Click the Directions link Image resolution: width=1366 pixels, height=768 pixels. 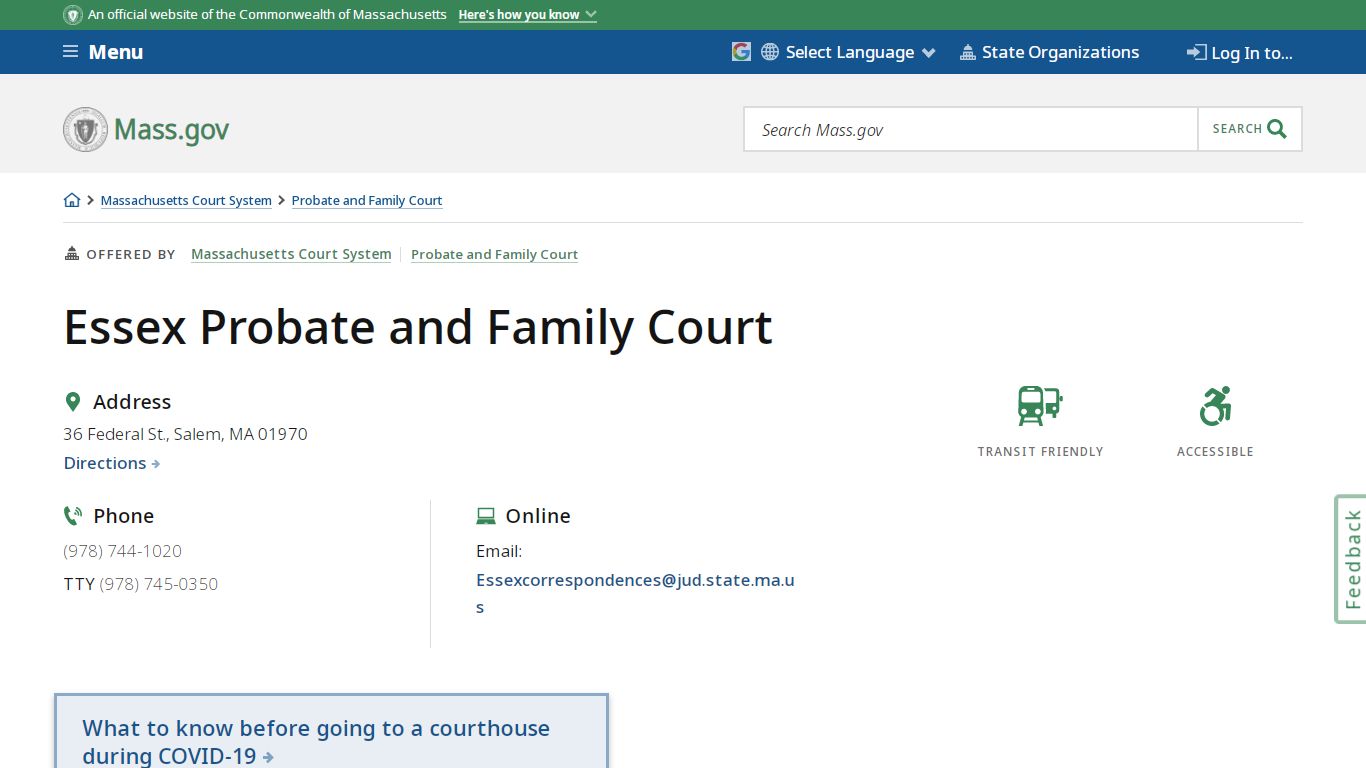112,463
